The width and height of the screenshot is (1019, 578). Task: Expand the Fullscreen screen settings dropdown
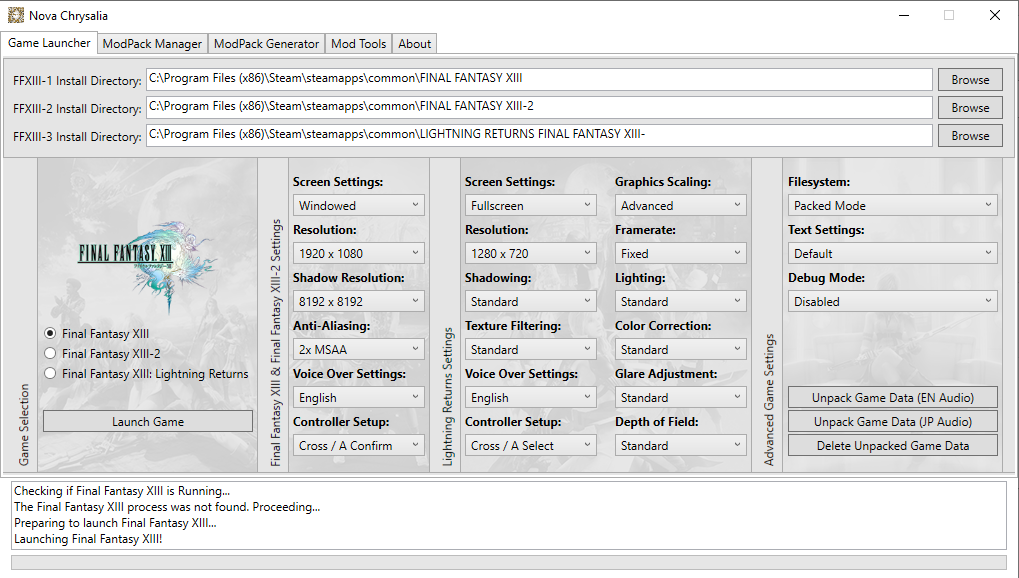[530, 205]
